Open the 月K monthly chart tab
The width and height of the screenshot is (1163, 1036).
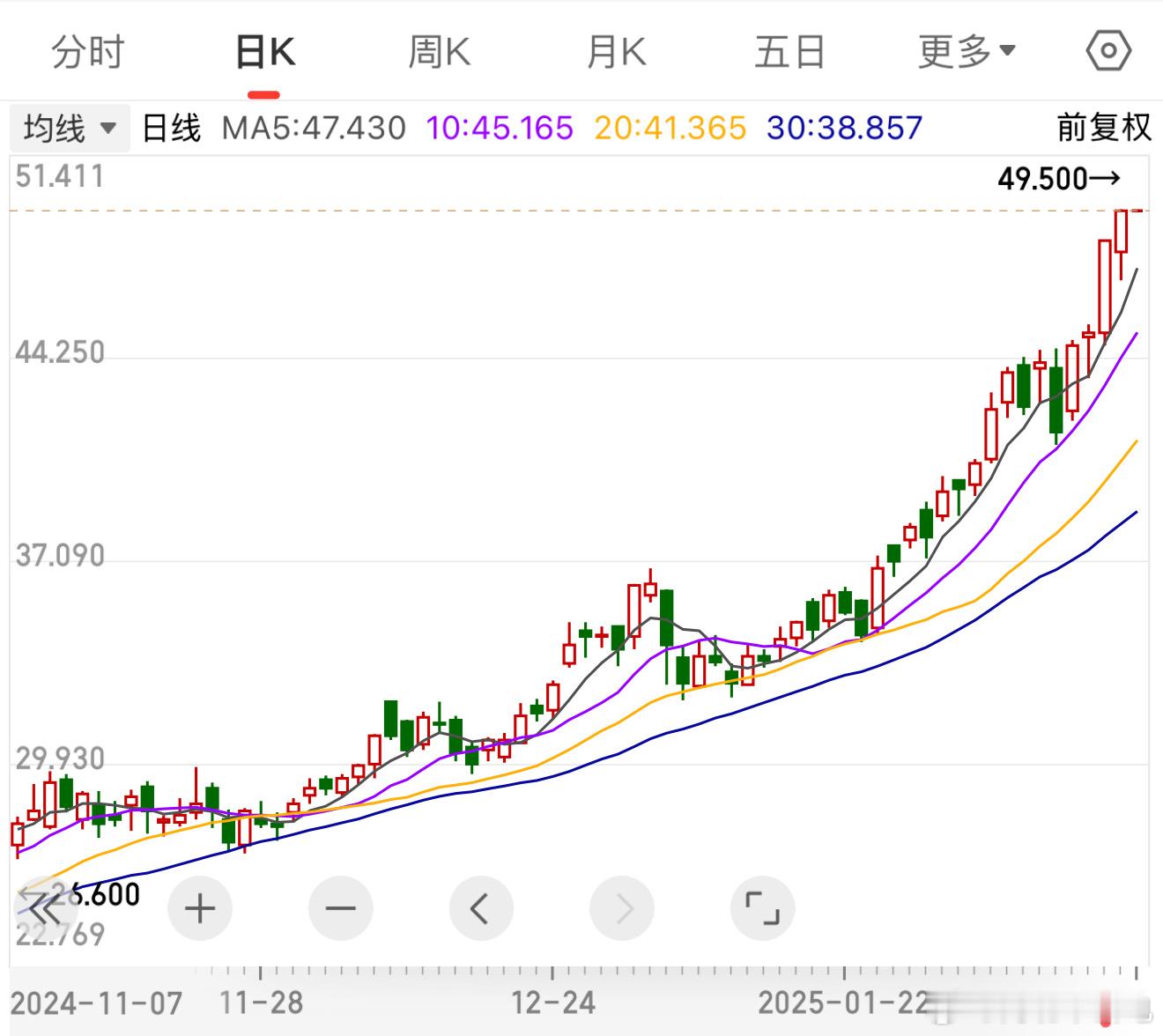pyautogui.click(x=616, y=53)
